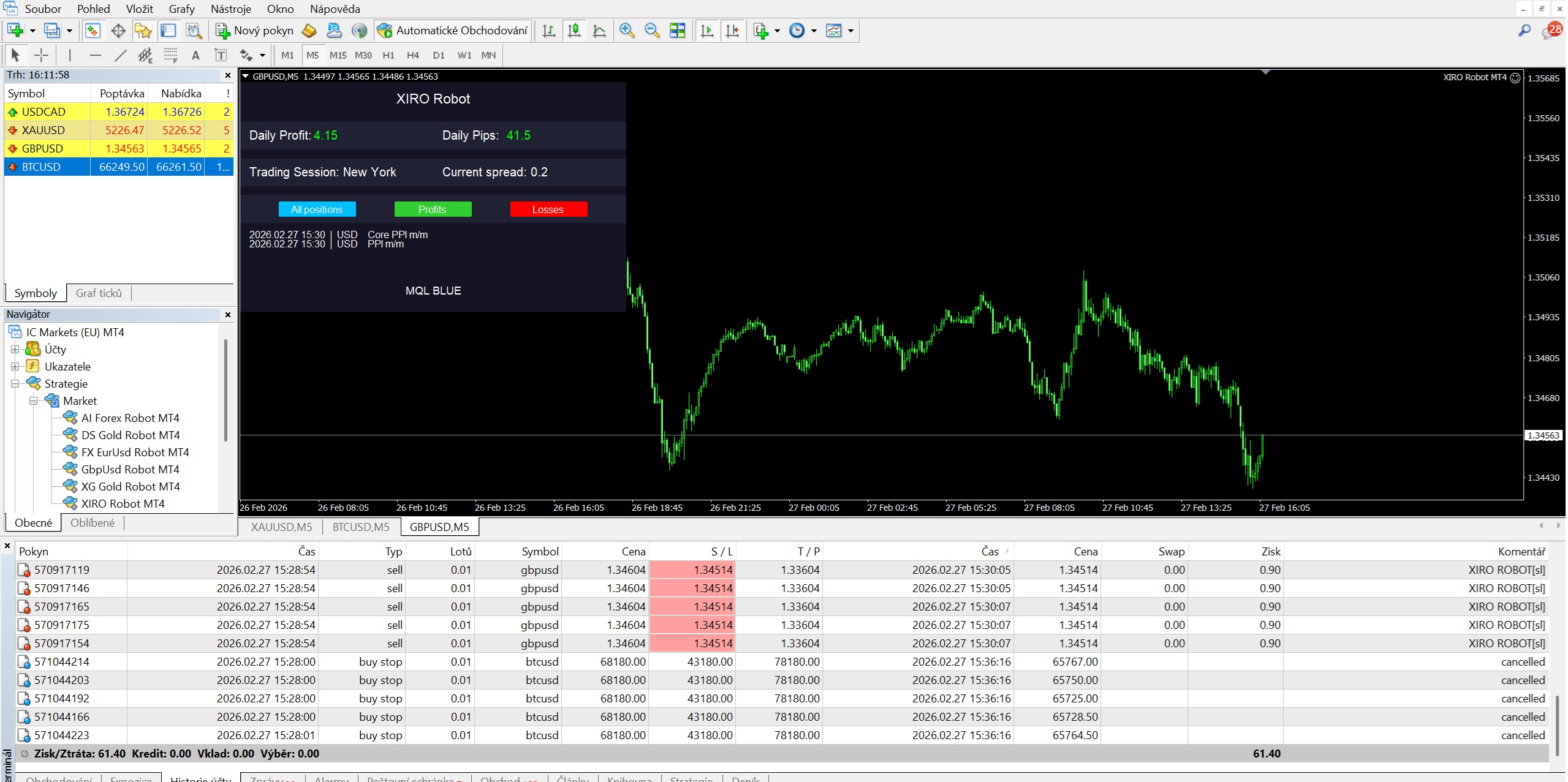Click the Zoom In magnifier icon
The width and height of the screenshot is (1568, 782).
[626, 31]
